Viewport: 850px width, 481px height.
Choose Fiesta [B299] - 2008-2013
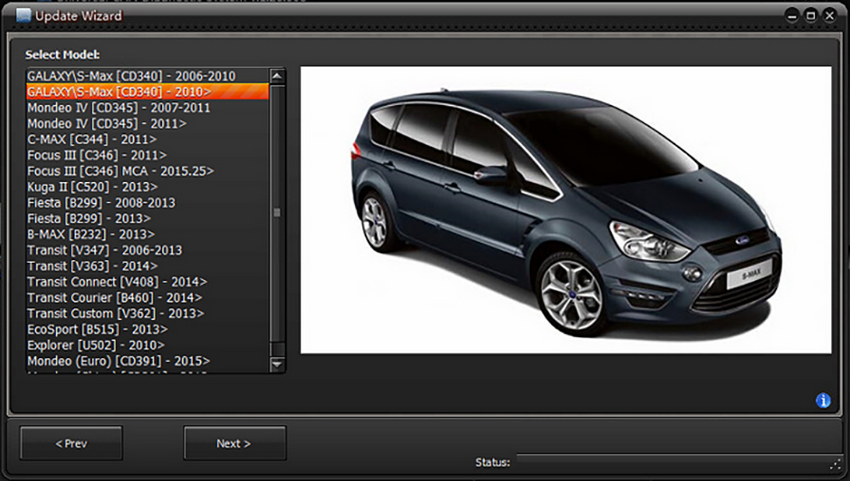click(x=147, y=202)
